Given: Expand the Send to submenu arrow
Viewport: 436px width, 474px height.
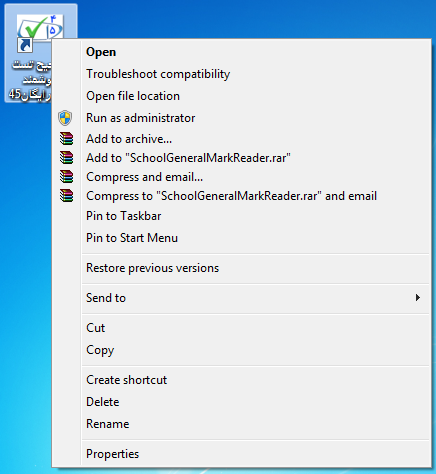Looking at the screenshot, I should tap(417, 298).
